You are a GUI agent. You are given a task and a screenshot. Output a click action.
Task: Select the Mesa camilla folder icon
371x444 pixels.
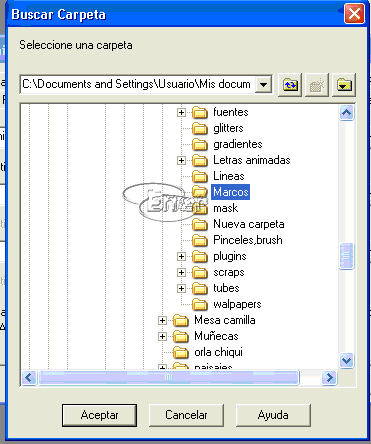(181, 320)
